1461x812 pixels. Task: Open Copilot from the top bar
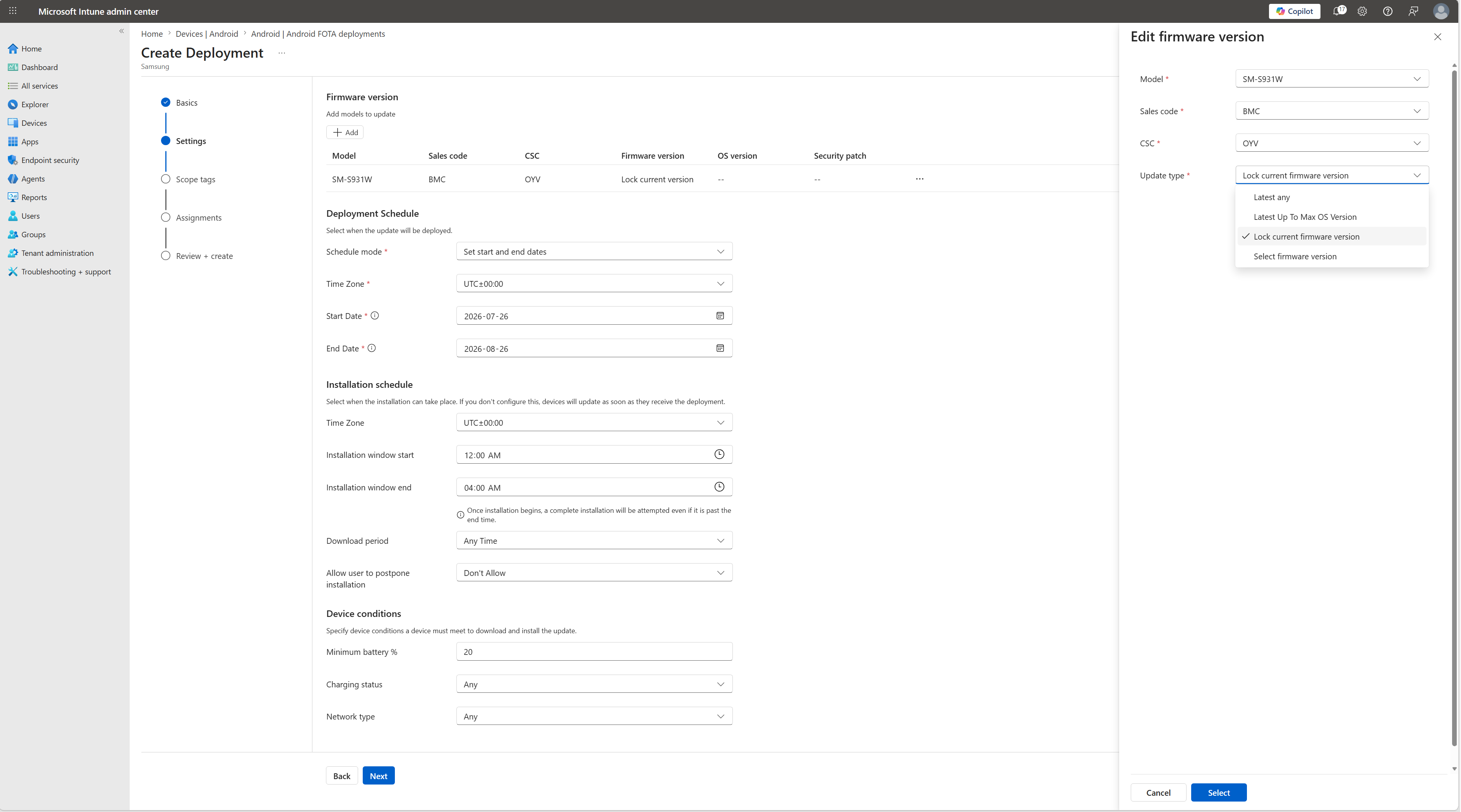point(1294,11)
